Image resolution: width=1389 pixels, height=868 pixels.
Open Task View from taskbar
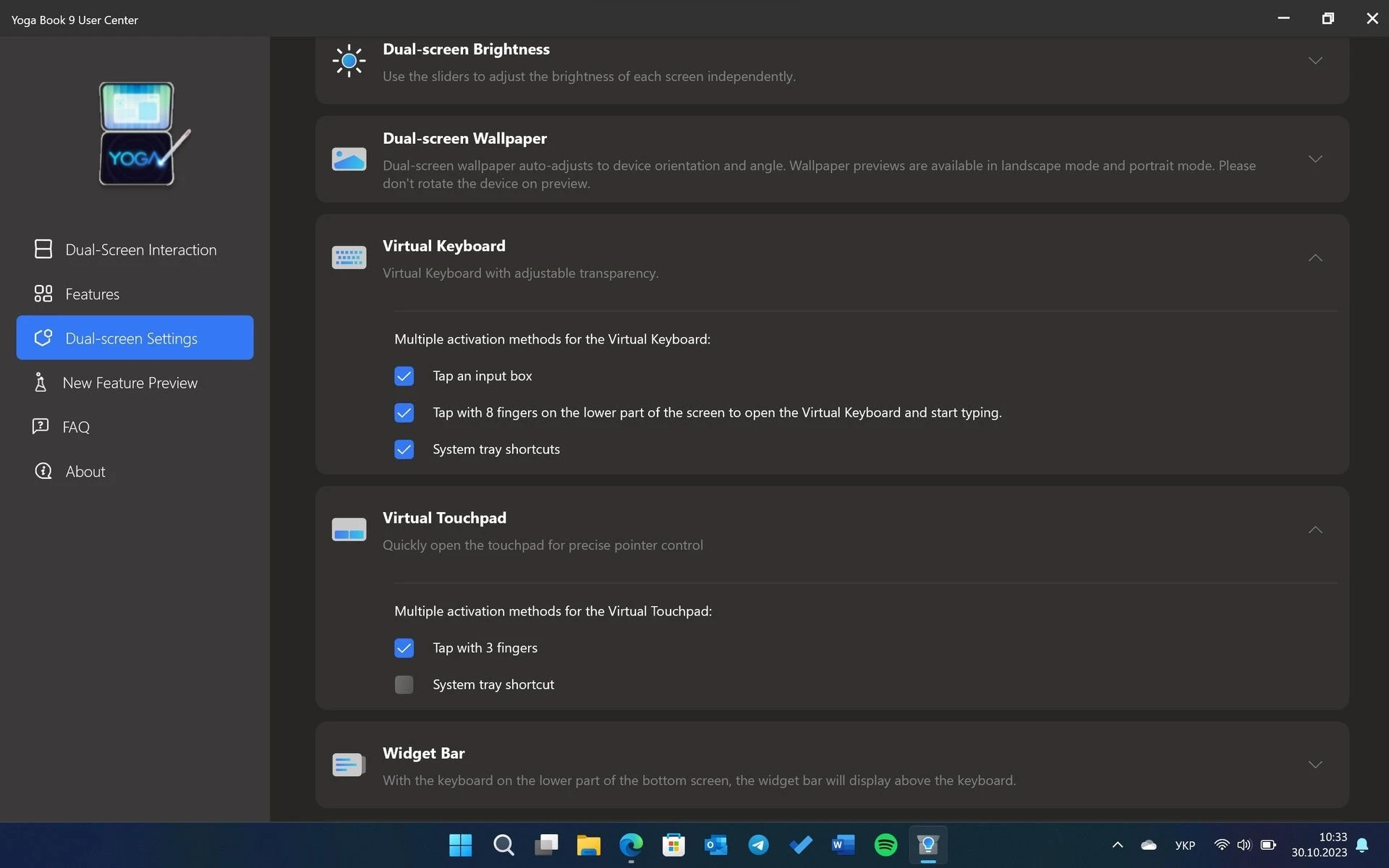point(546,845)
